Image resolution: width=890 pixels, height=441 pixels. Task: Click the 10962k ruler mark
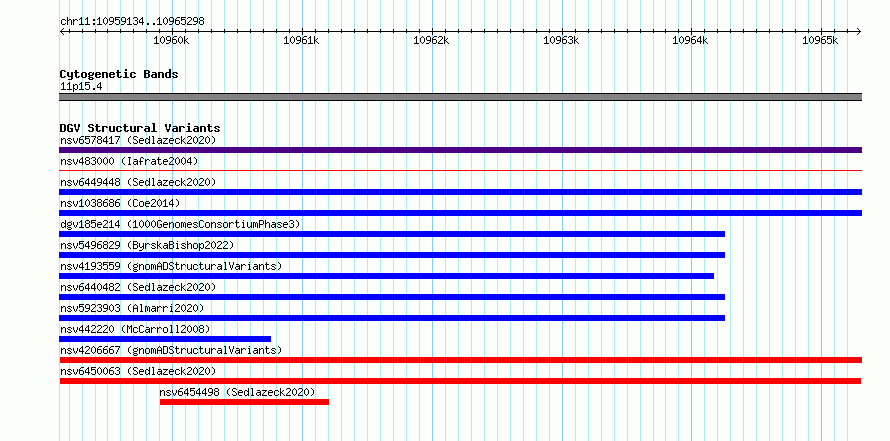tap(431, 40)
